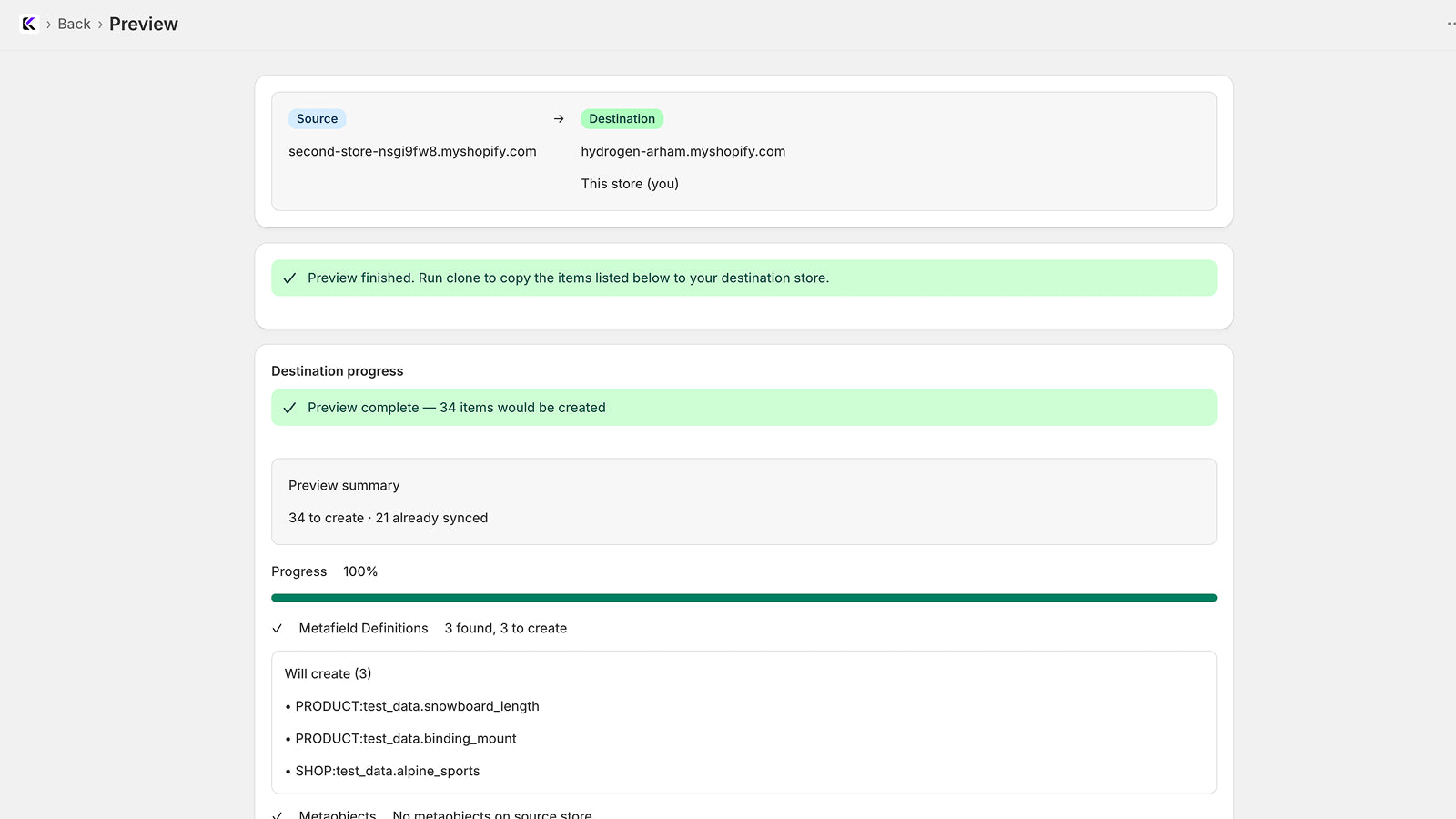
Task: Select PRODUCT:test_data.binding_mount item
Action: click(406, 739)
